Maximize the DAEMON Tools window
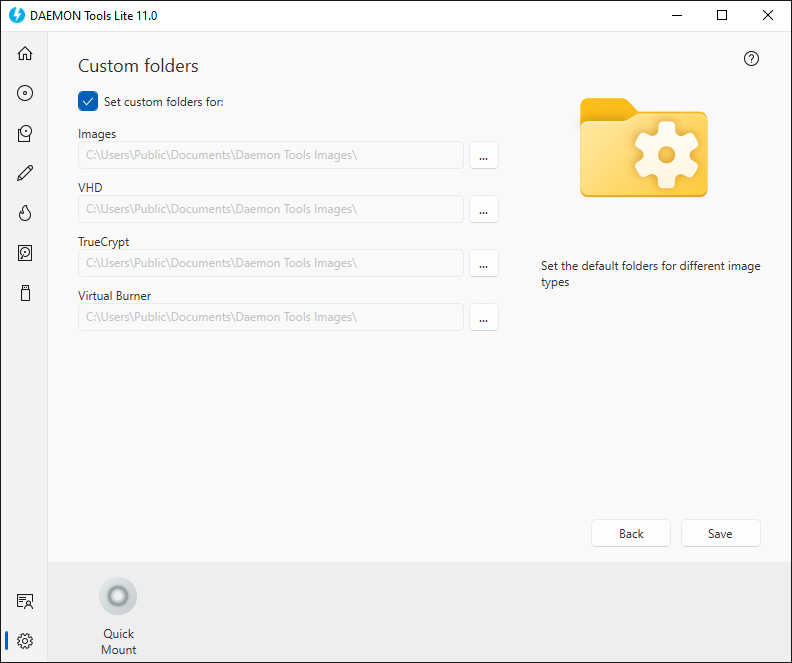792x663 pixels. click(722, 16)
